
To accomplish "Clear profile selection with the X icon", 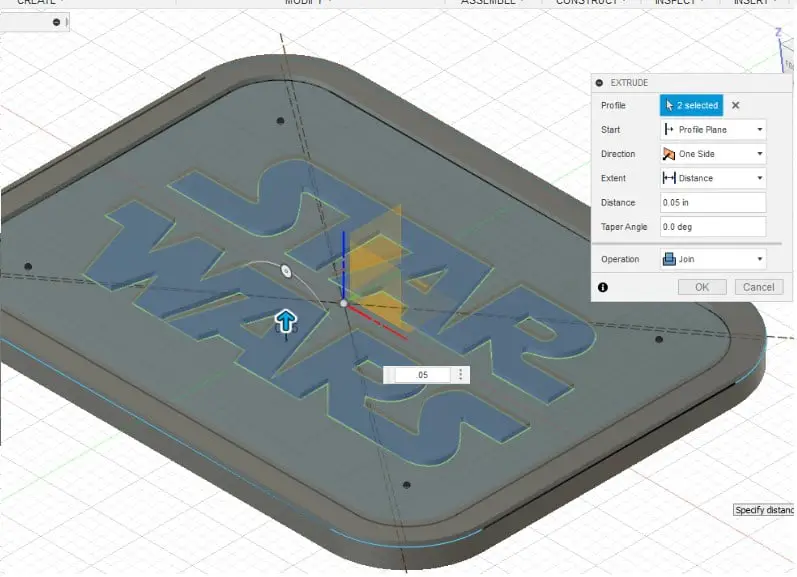I will pyautogui.click(x=735, y=105).
